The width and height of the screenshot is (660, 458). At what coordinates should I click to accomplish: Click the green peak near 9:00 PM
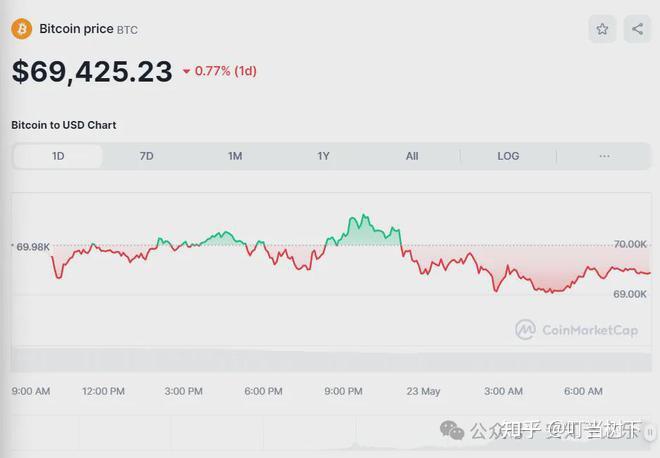(363, 216)
